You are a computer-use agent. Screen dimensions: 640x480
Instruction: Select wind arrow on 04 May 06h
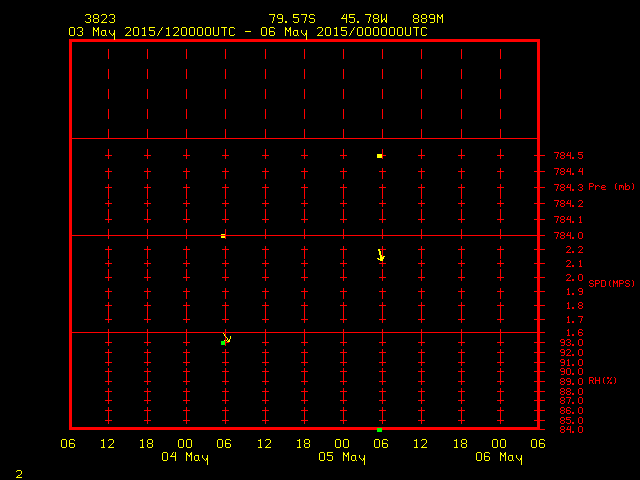[227, 338]
